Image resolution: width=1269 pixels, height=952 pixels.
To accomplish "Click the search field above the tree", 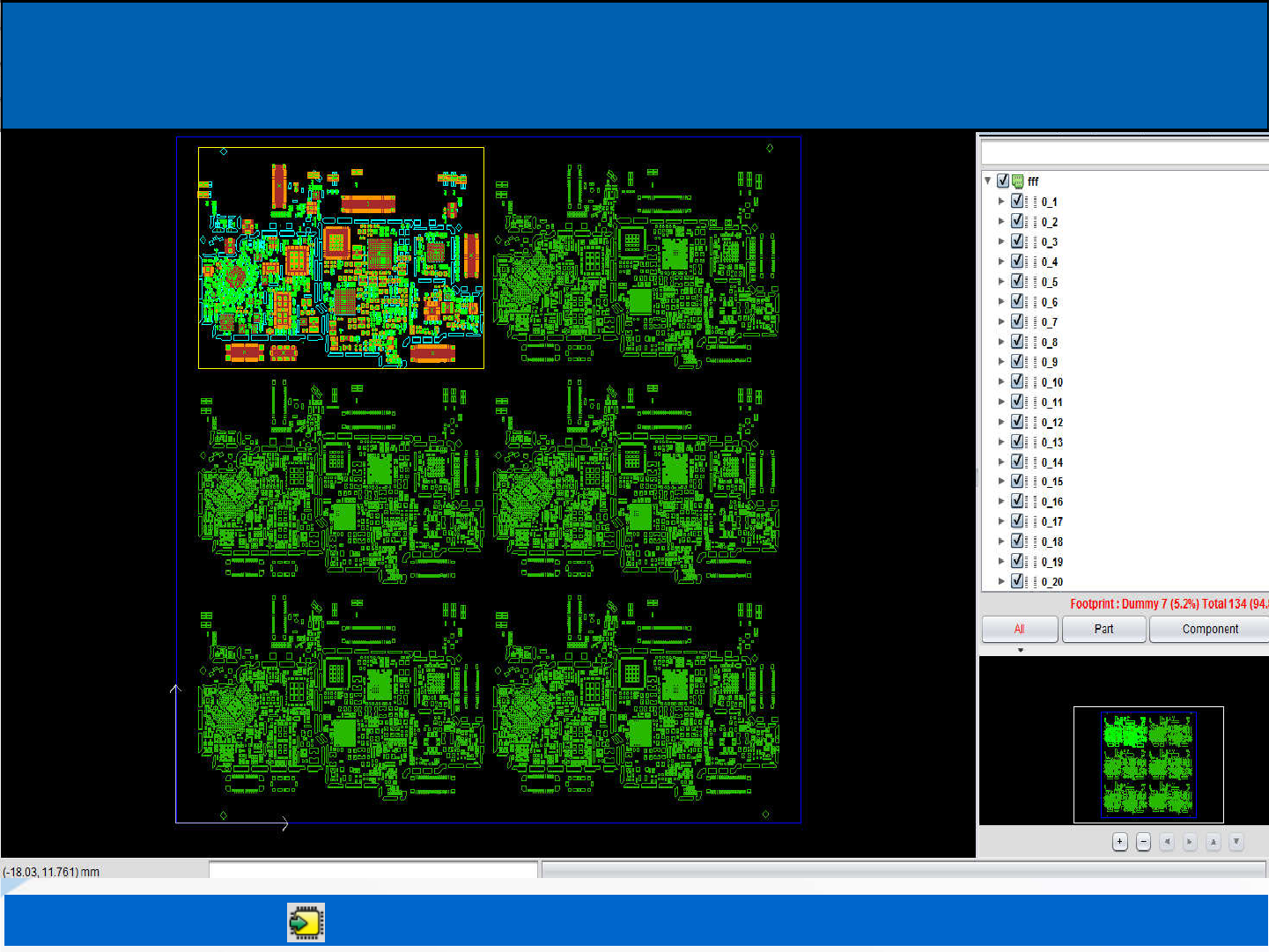I will tap(1124, 152).
